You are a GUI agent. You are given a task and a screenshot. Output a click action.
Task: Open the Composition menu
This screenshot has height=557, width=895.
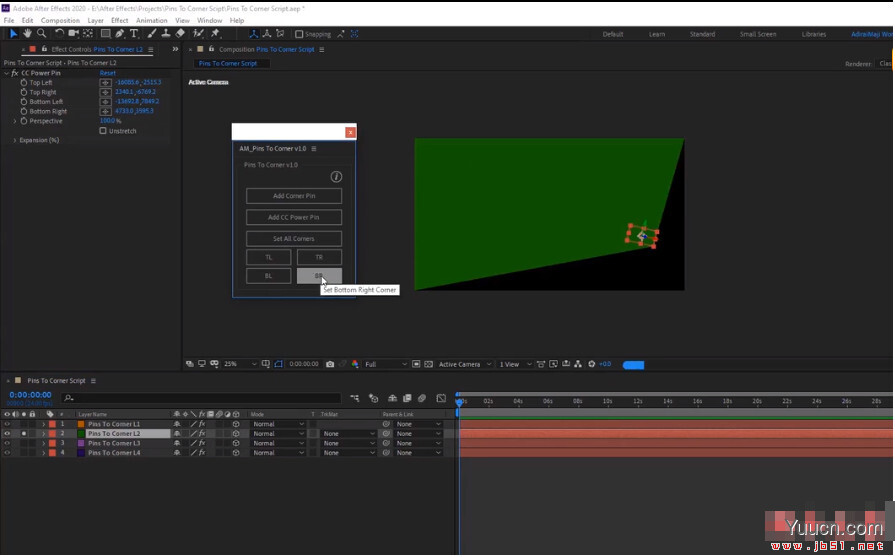[60, 21]
